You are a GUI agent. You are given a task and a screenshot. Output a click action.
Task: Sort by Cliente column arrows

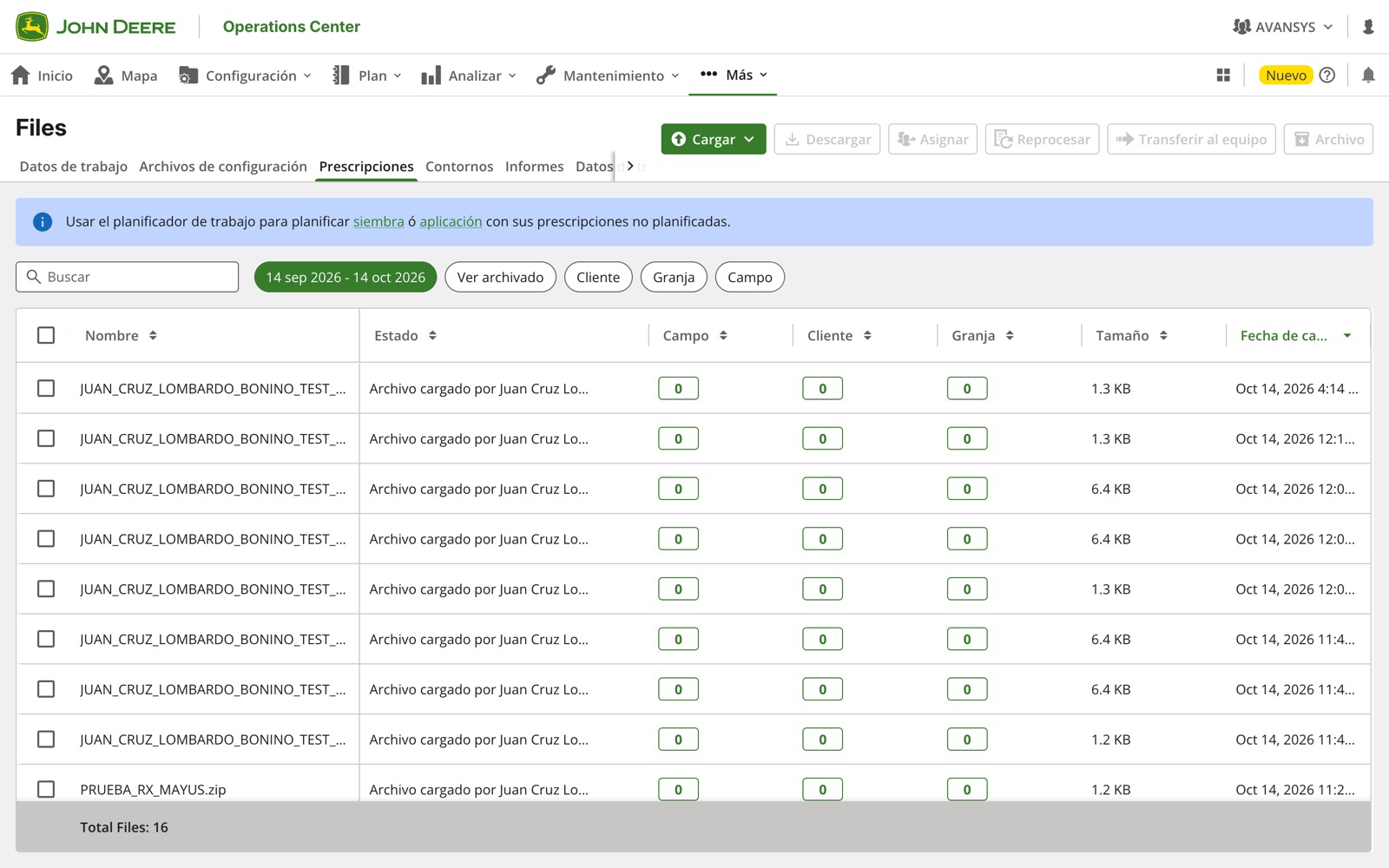click(x=867, y=336)
